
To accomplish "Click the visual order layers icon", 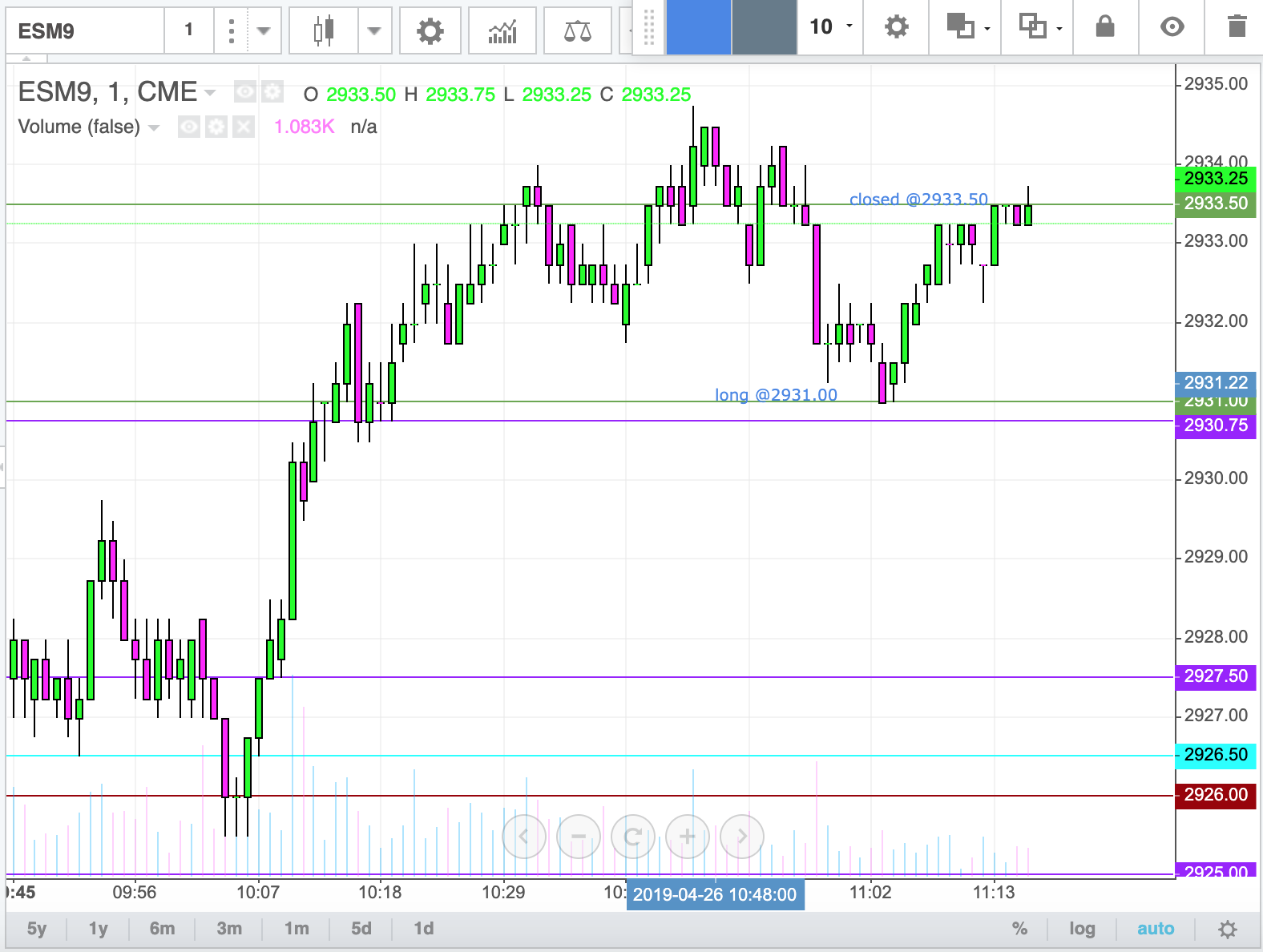I will (x=960, y=26).
